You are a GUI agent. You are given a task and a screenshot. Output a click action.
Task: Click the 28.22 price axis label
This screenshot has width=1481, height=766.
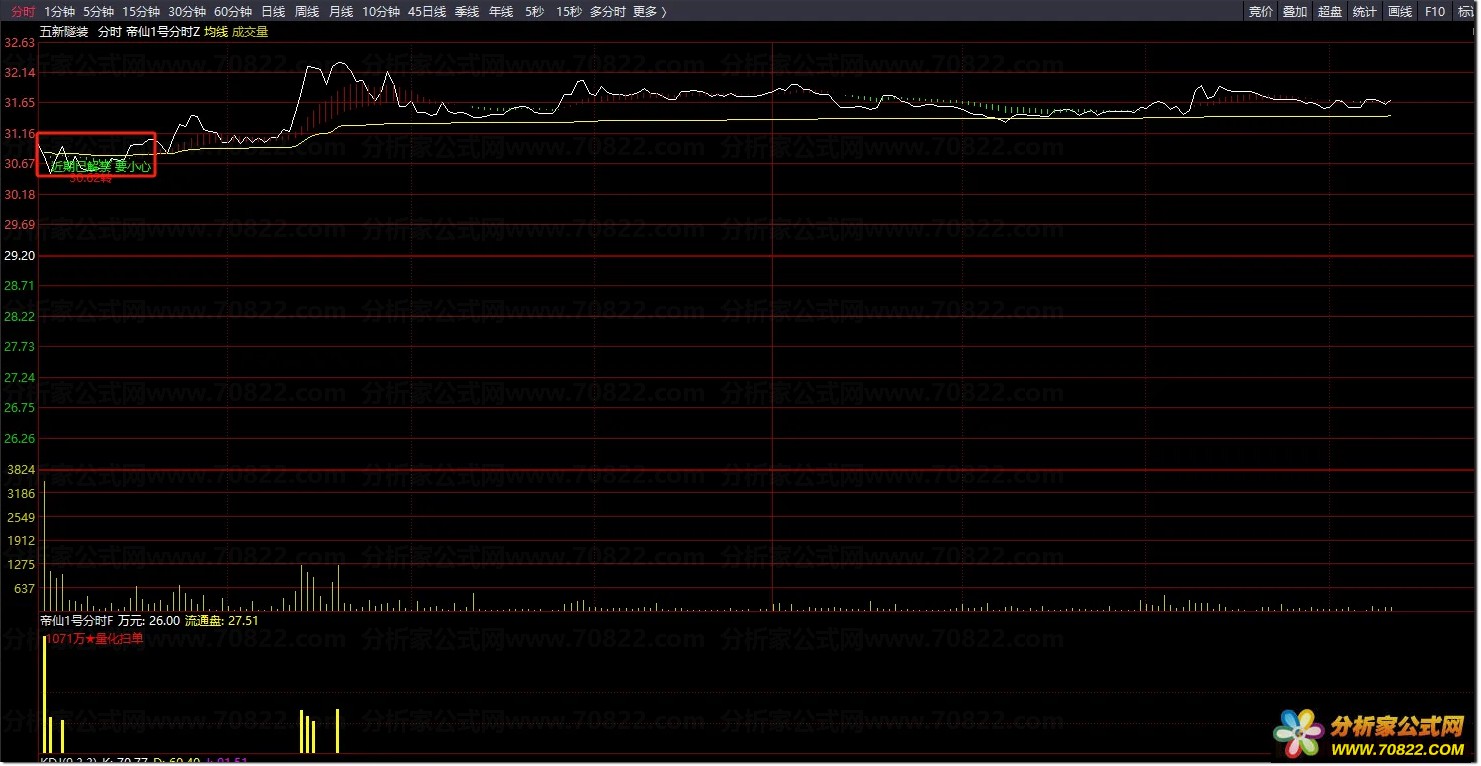[x=20, y=317]
